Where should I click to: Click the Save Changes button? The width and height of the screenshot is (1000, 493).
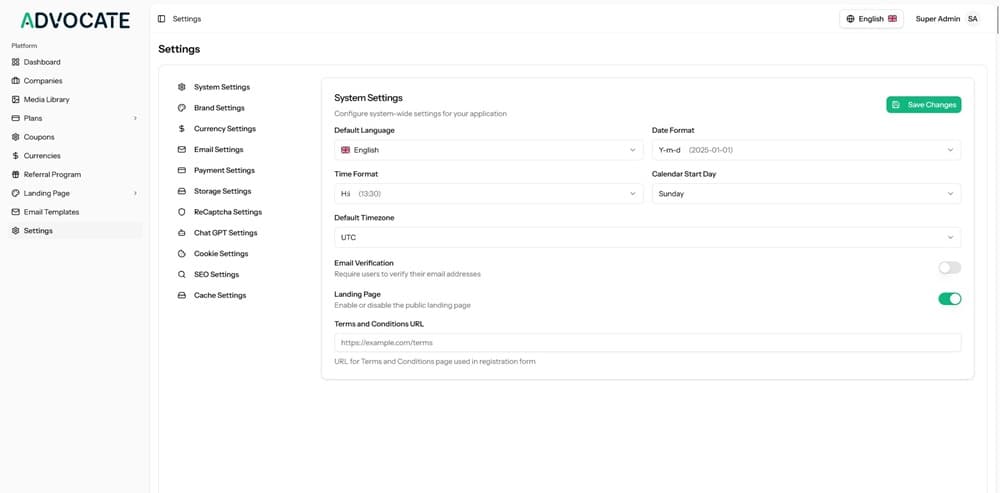tap(923, 105)
